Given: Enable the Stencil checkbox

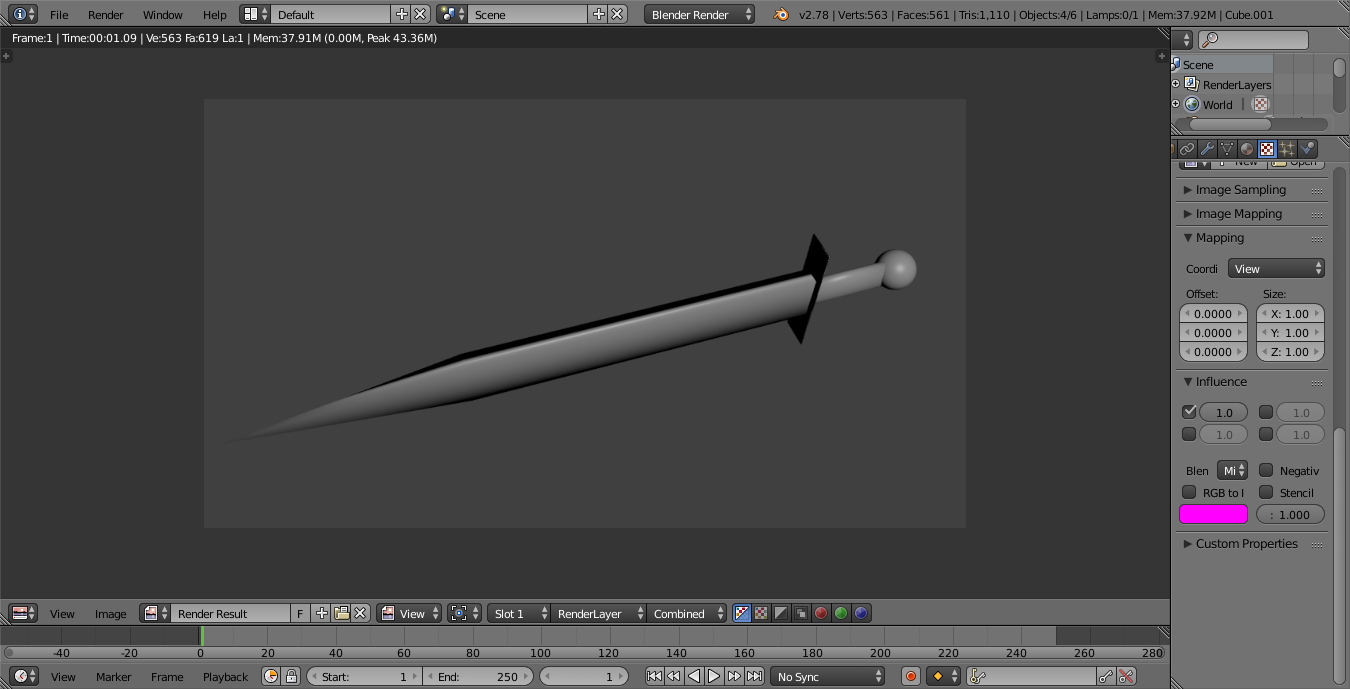Looking at the screenshot, I should (1266, 492).
